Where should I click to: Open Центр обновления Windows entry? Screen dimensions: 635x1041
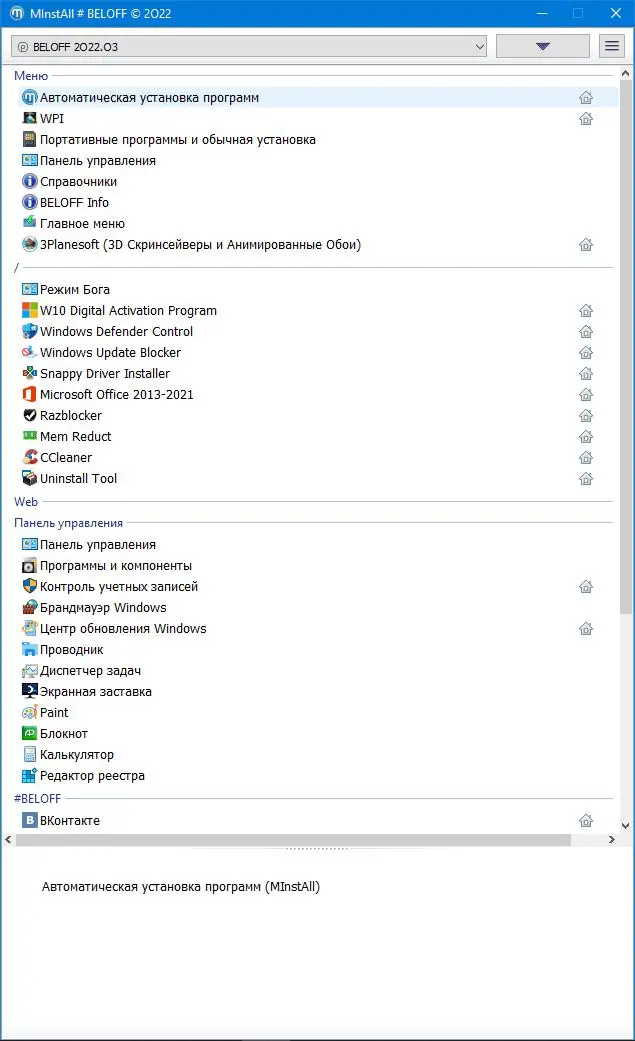[x=123, y=628]
